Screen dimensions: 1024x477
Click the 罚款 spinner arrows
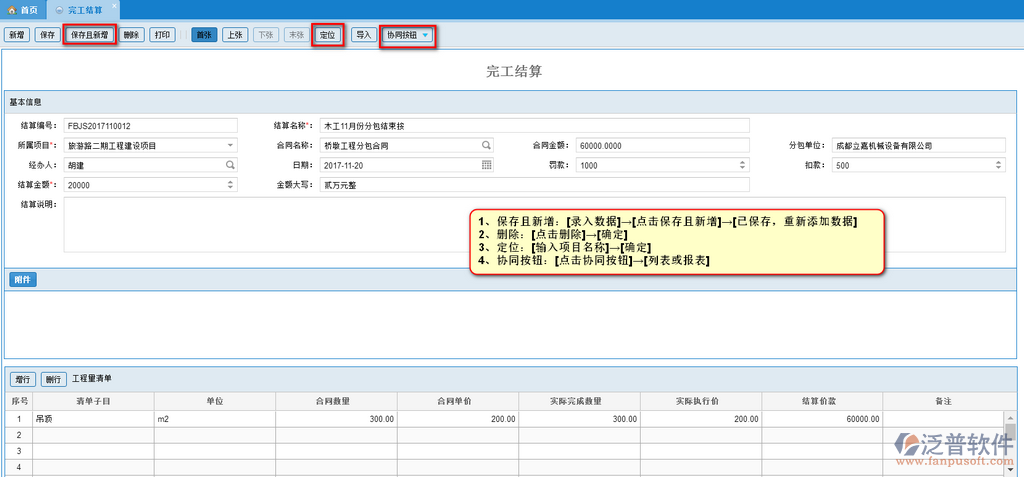click(x=743, y=165)
